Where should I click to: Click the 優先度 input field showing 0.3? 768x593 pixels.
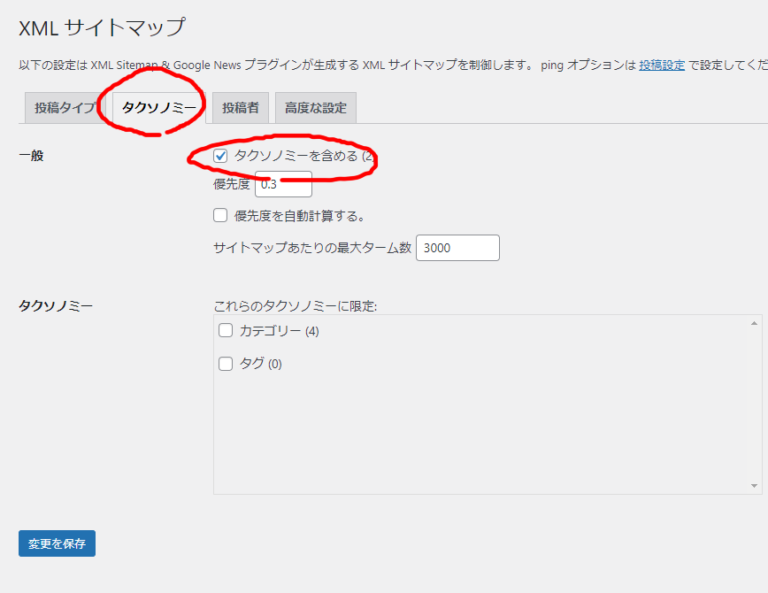[x=284, y=184]
